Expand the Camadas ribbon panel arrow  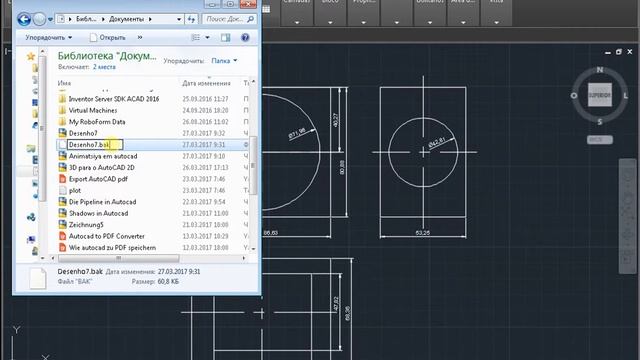tap(297, 22)
